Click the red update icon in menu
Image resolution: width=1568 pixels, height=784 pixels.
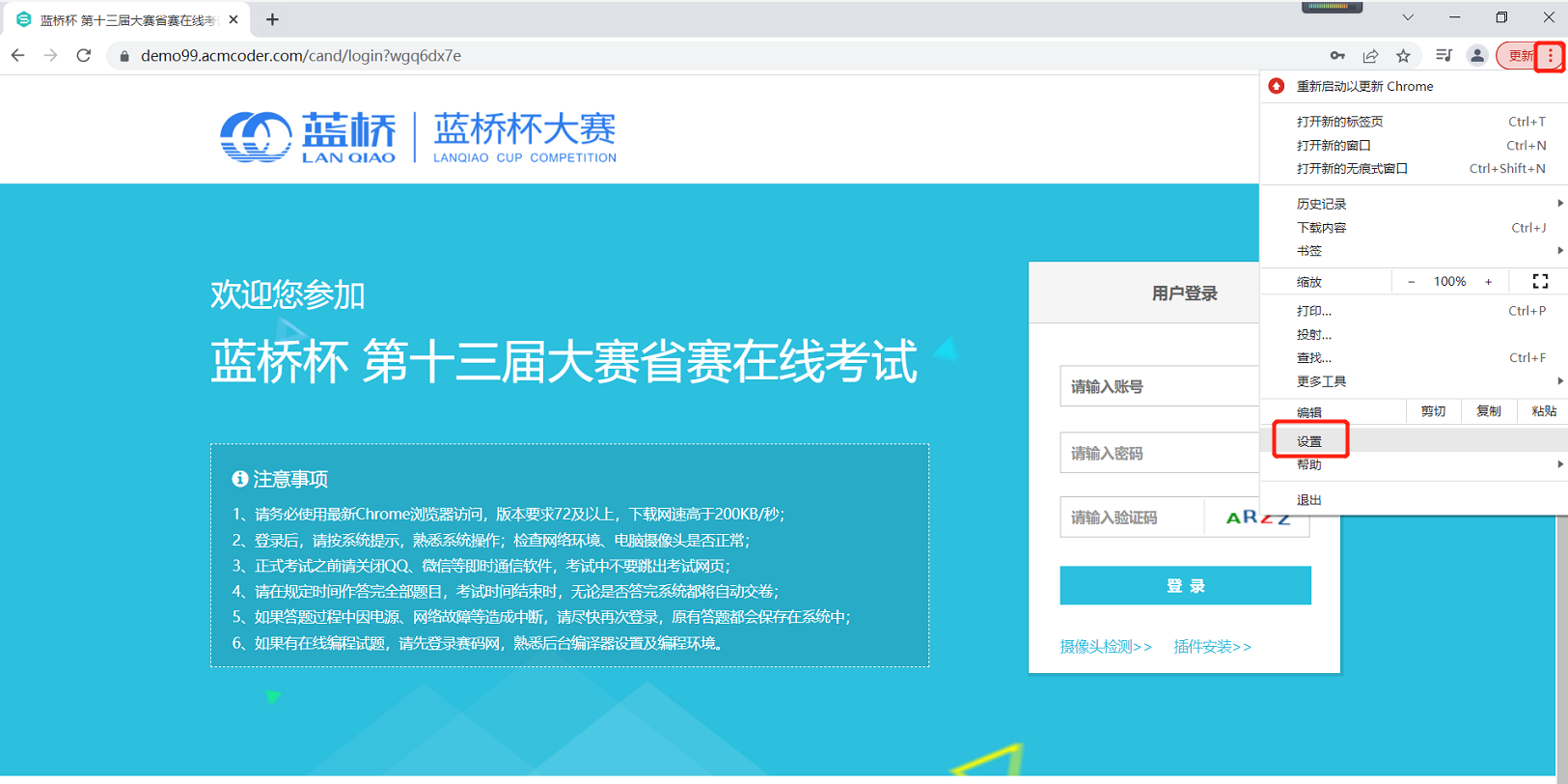(1276, 86)
